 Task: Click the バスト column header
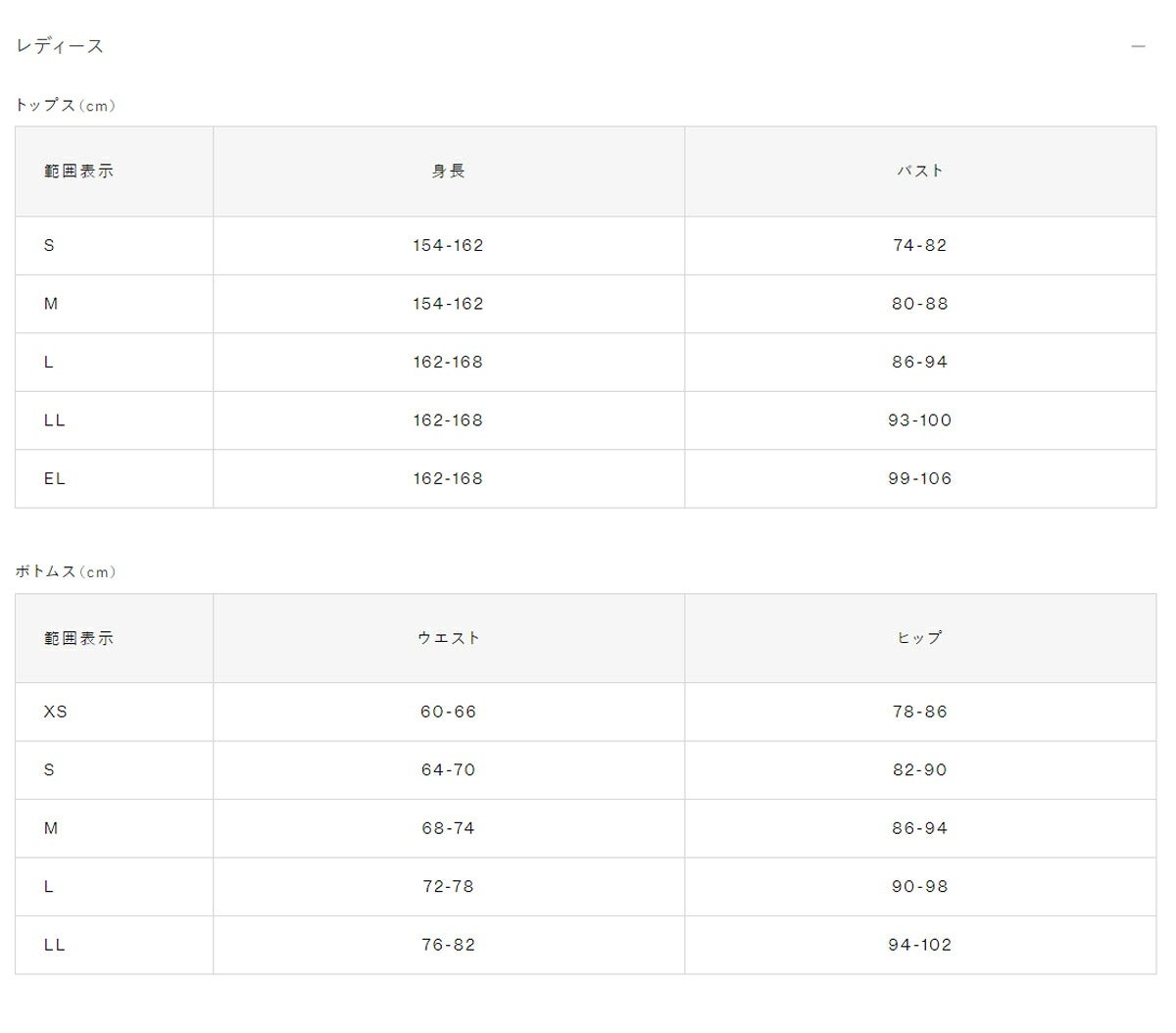pos(920,172)
